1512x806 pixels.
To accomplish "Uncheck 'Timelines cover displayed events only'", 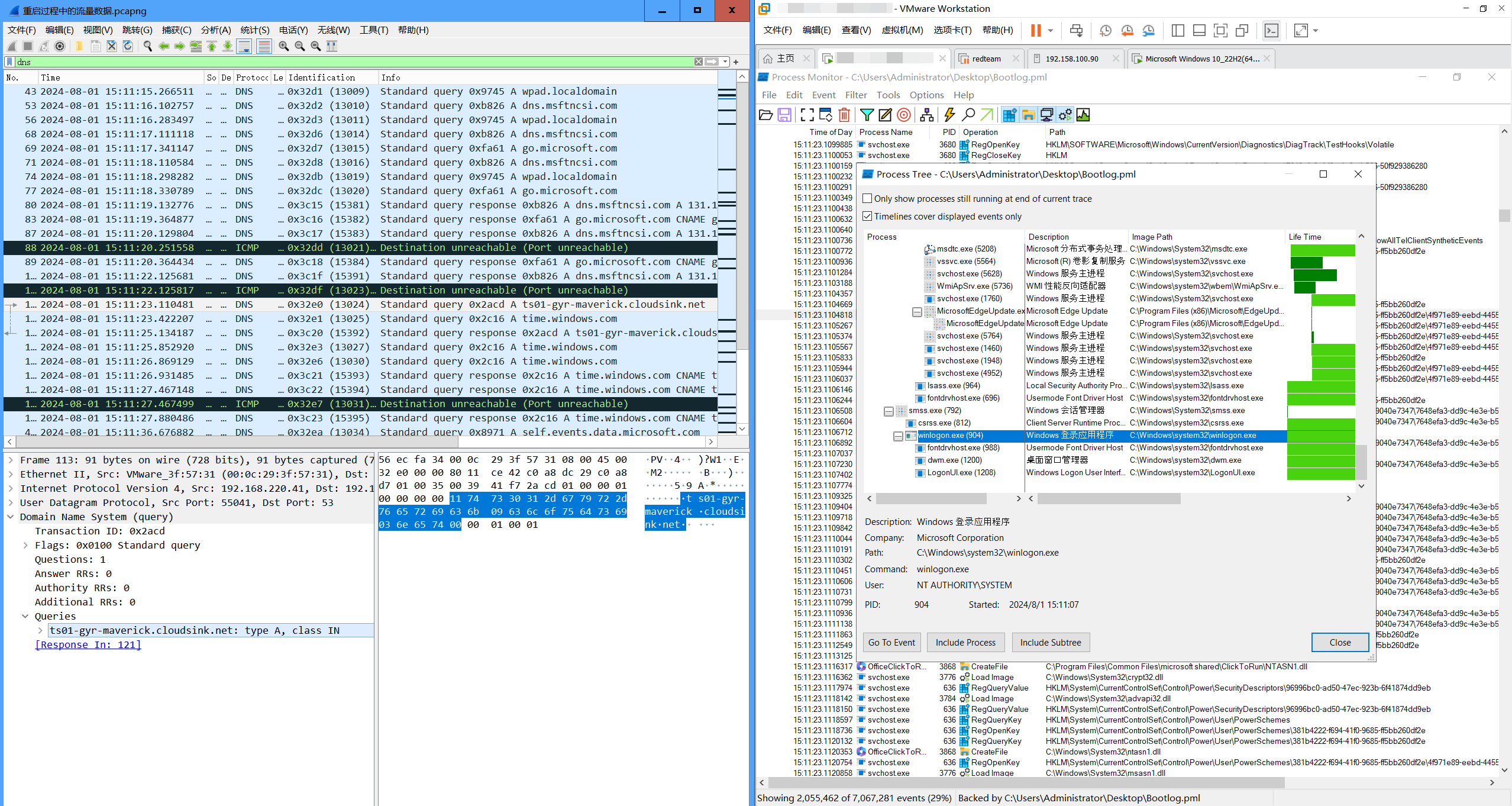I will [x=867, y=217].
